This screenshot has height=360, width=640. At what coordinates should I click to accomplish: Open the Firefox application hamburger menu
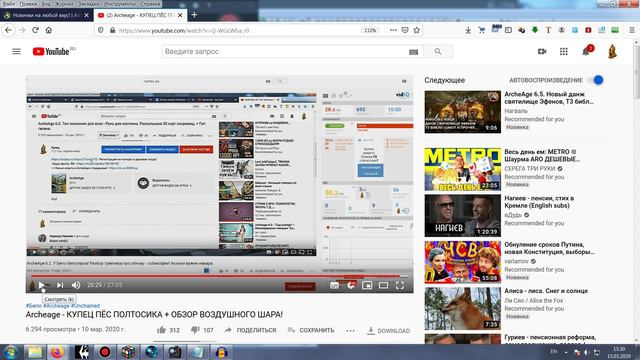click(632, 30)
